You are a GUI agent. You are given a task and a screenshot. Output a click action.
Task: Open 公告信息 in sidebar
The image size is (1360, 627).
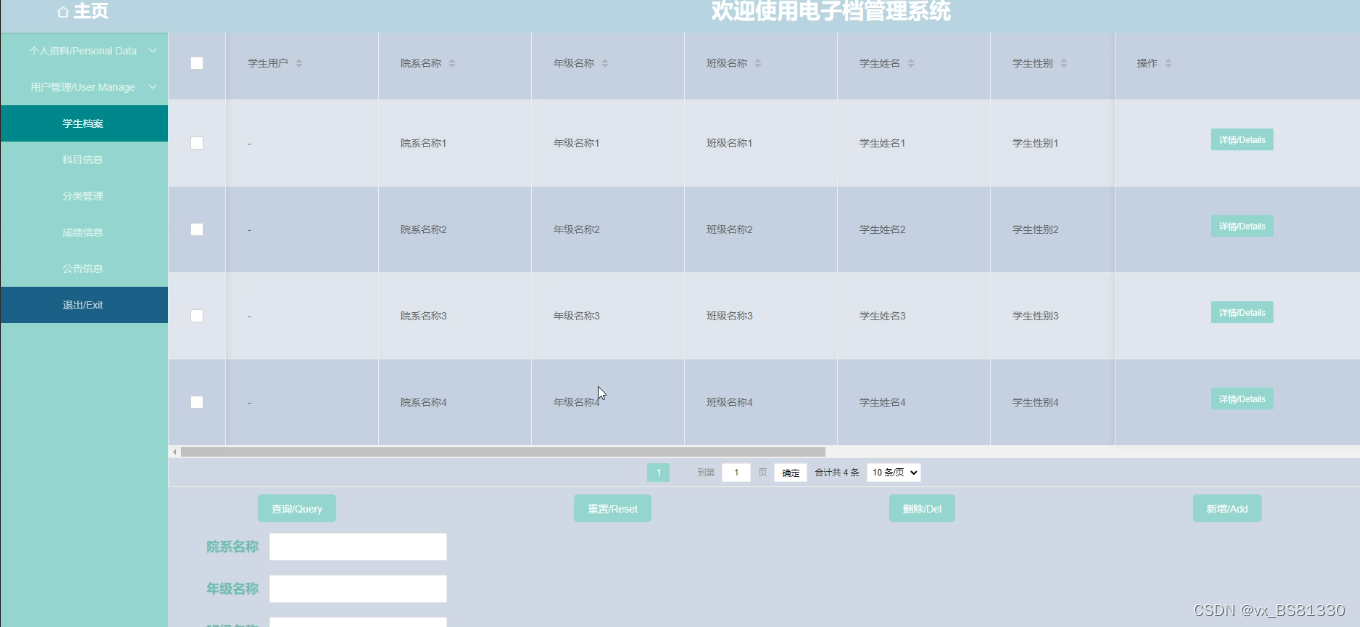(84, 268)
